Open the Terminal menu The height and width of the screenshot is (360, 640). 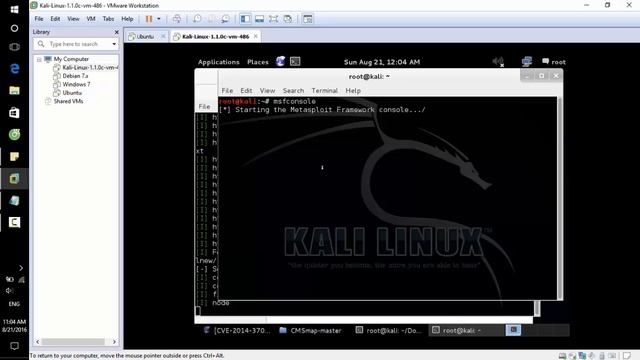pos(324,91)
